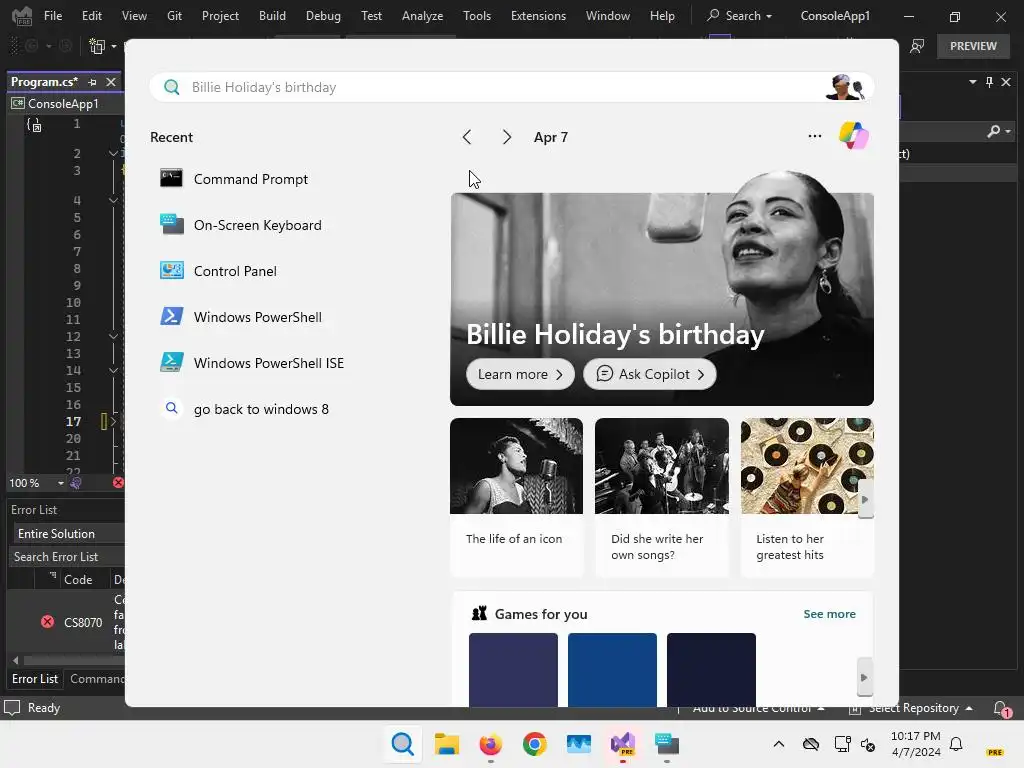Sort Error List by Code column

[x=78, y=580]
